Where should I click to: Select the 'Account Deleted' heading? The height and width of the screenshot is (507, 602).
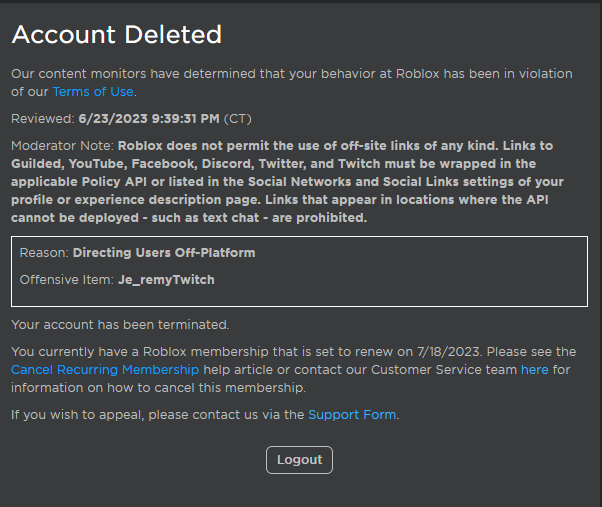click(x=117, y=35)
